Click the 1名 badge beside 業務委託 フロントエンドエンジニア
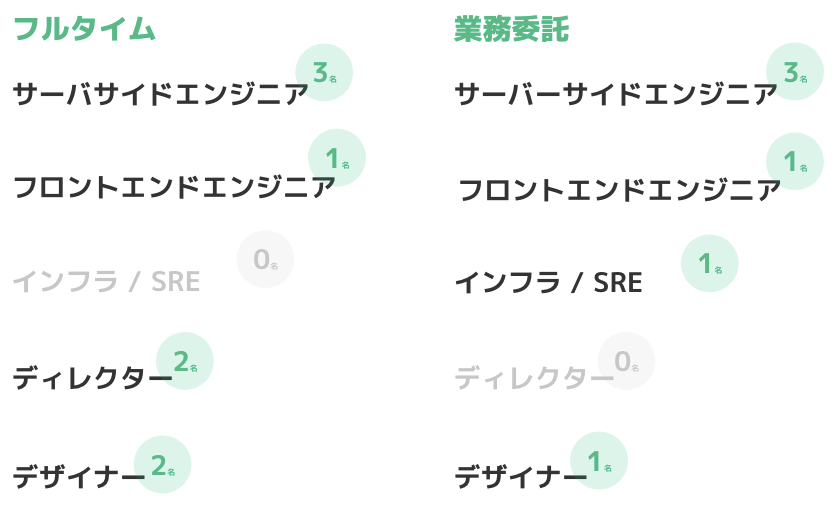 click(x=794, y=161)
